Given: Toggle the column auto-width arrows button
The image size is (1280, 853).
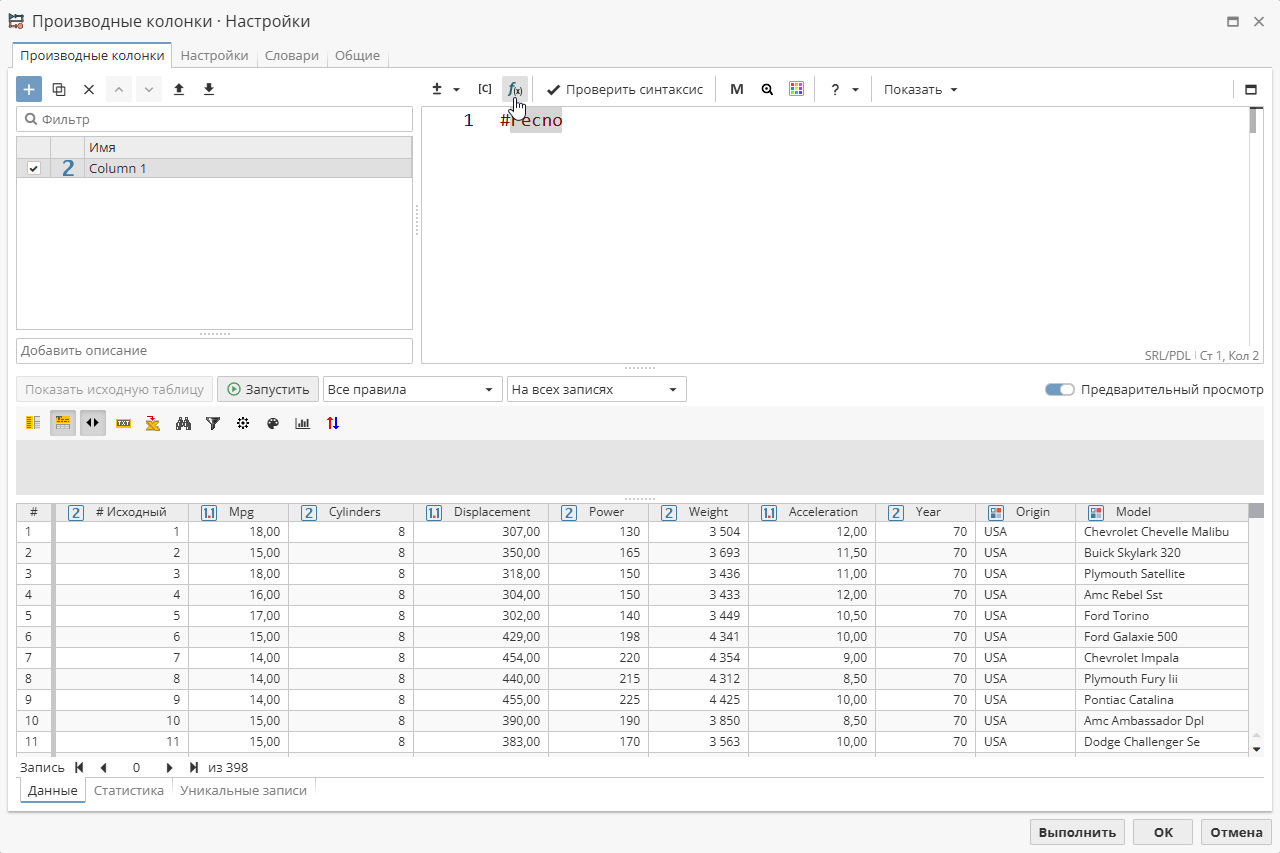Looking at the screenshot, I should [93, 423].
